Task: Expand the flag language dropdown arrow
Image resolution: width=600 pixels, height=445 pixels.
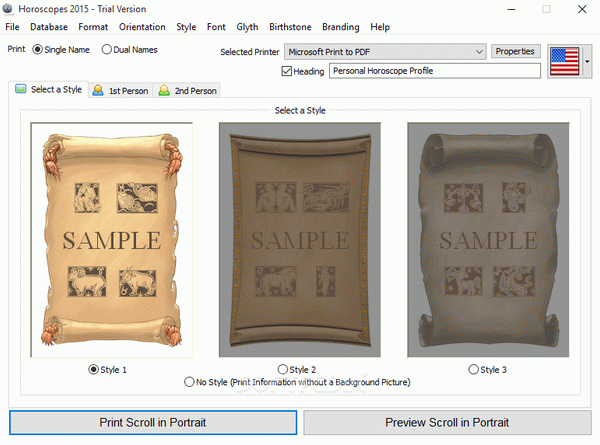Action: 588,61
